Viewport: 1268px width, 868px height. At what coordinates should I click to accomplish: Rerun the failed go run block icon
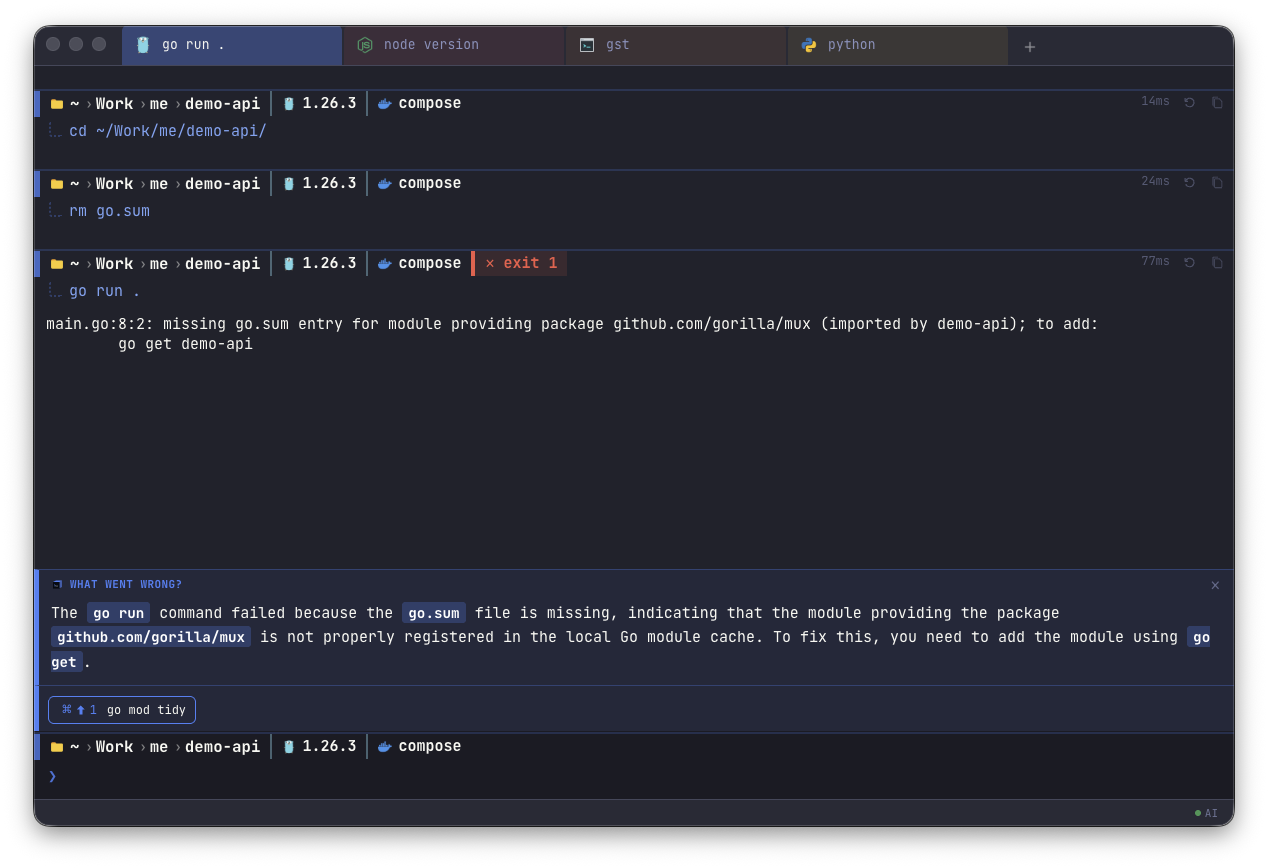pyautogui.click(x=1189, y=262)
